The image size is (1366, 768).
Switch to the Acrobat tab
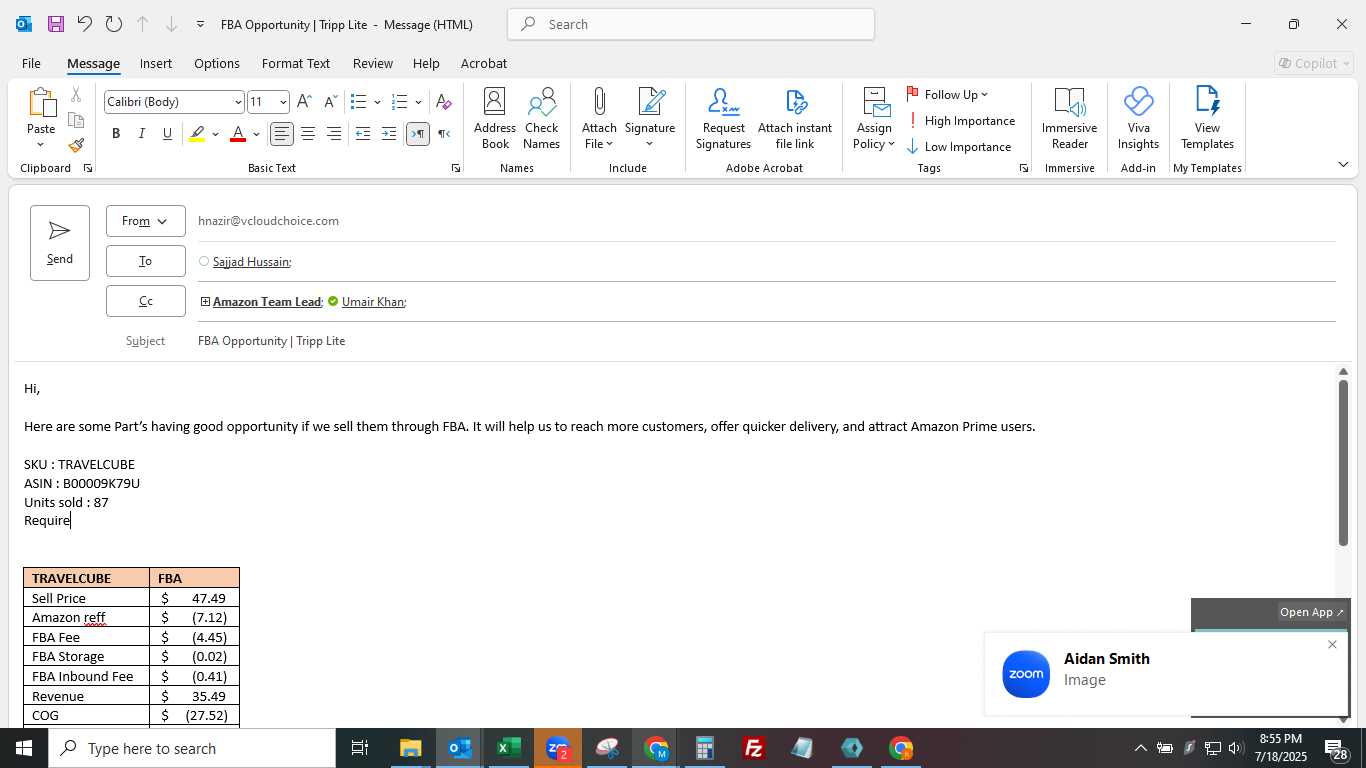(x=484, y=63)
